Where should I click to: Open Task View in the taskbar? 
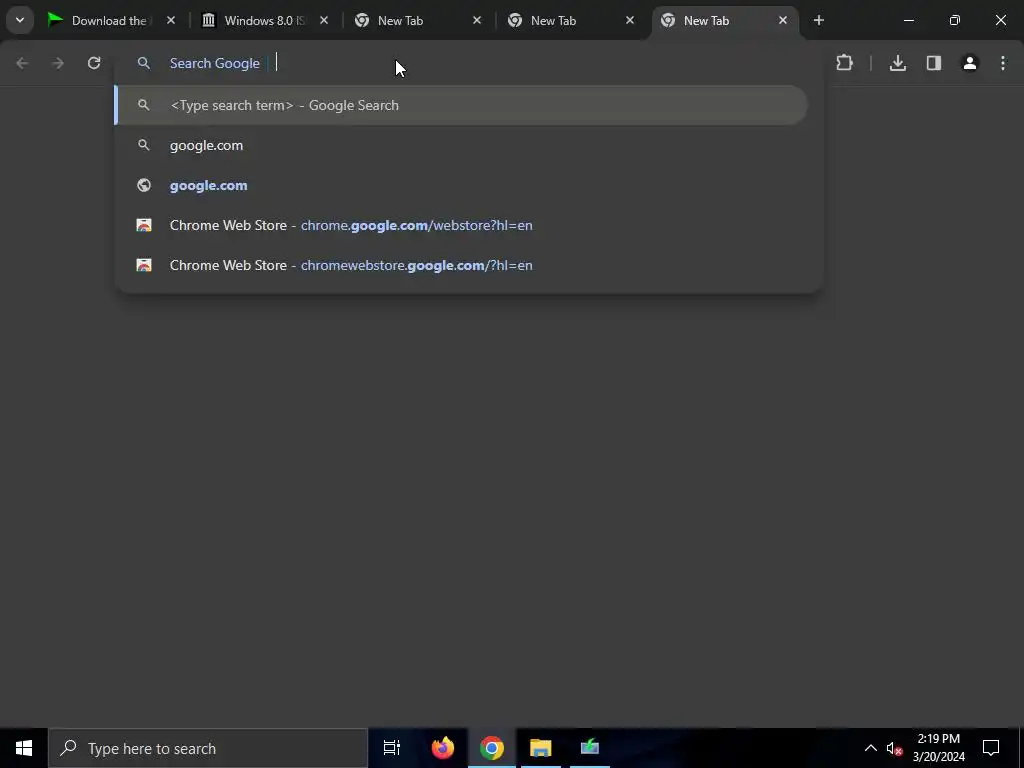[392, 748]
